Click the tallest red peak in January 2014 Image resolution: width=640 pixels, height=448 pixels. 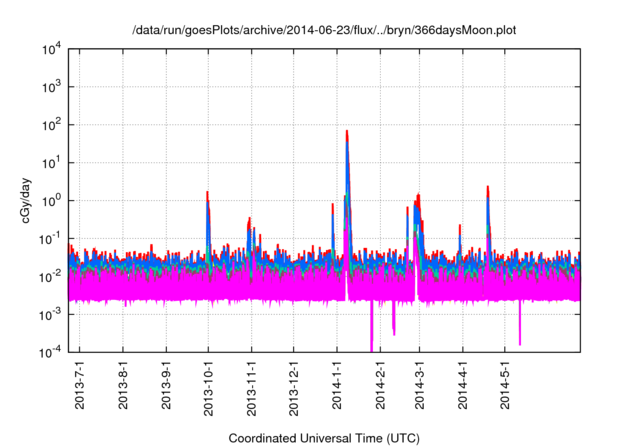click(347, 133)
